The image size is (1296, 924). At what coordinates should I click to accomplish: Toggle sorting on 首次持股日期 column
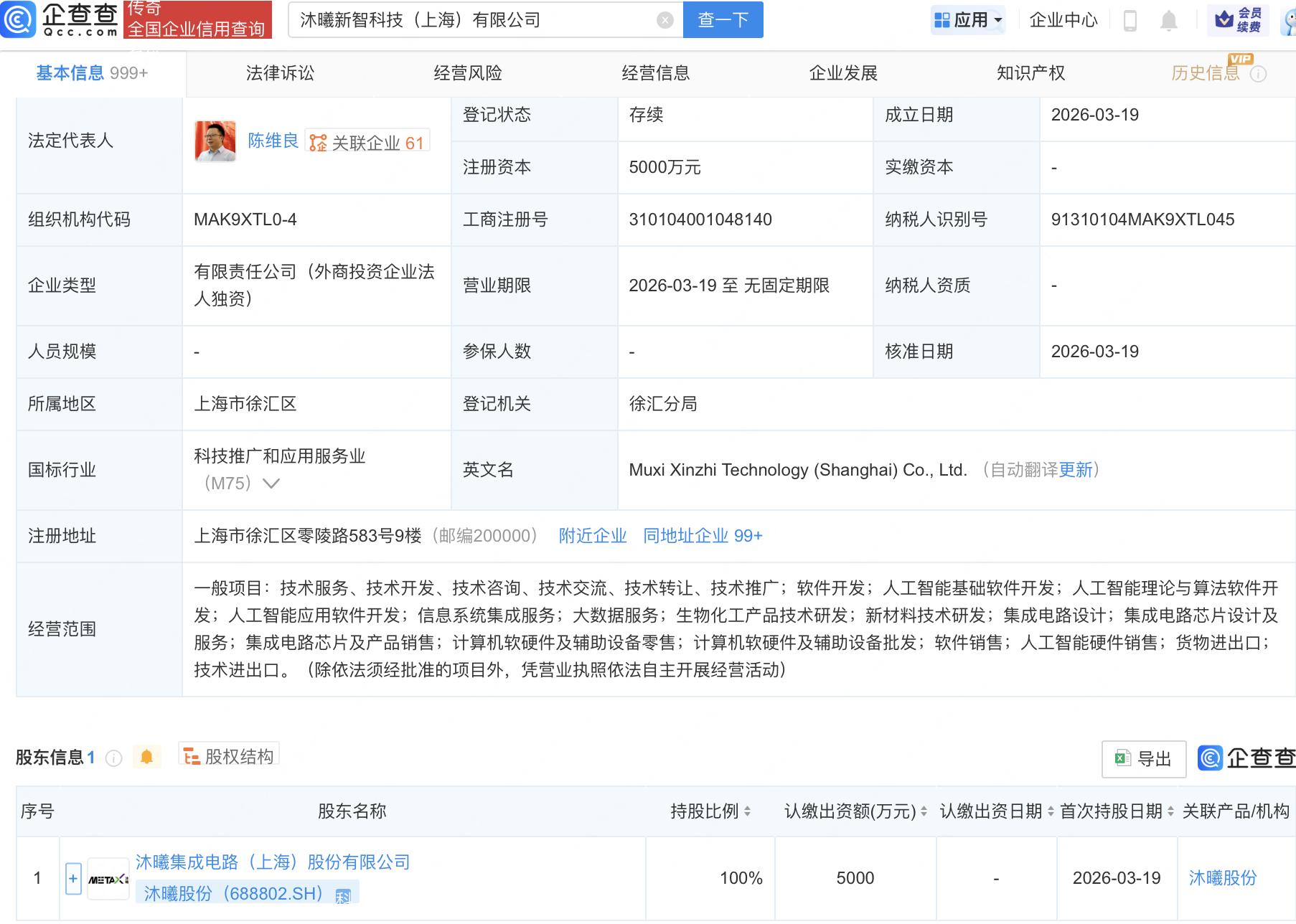pyautogui.click(x=1172, y=811)
